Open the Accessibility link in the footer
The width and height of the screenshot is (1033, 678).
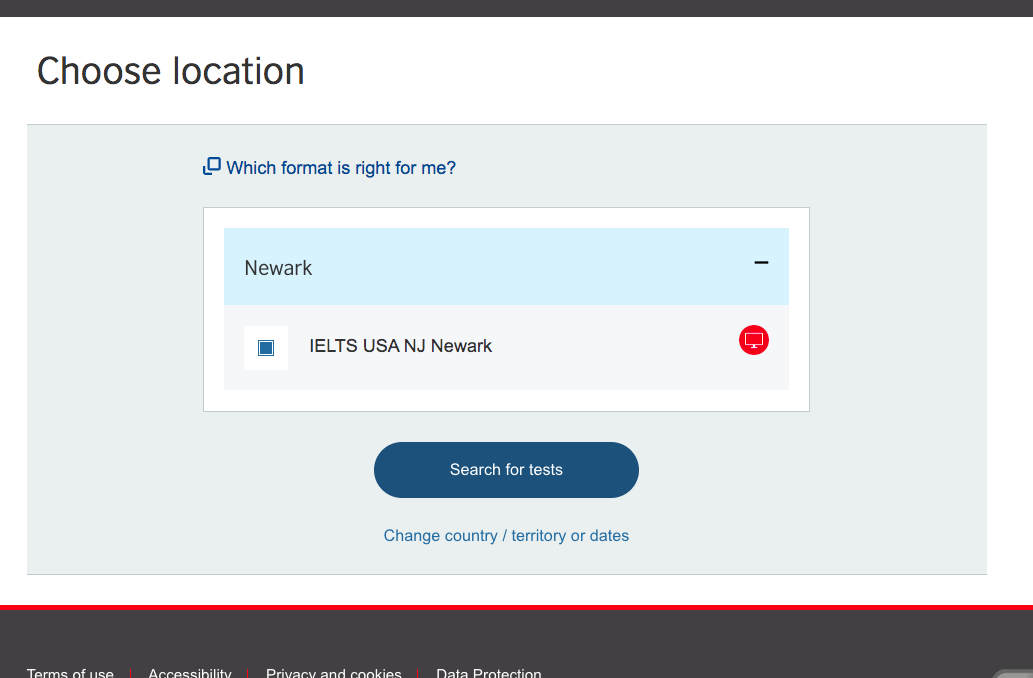click(189, 672)
